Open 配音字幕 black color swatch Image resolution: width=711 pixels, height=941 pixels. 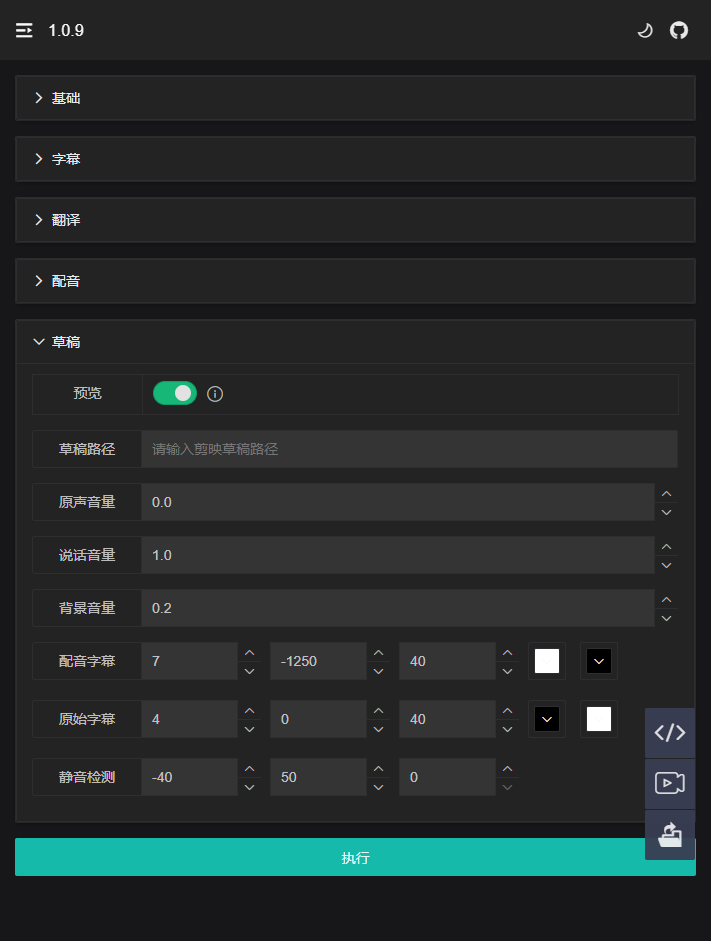[x=599, y=661]
